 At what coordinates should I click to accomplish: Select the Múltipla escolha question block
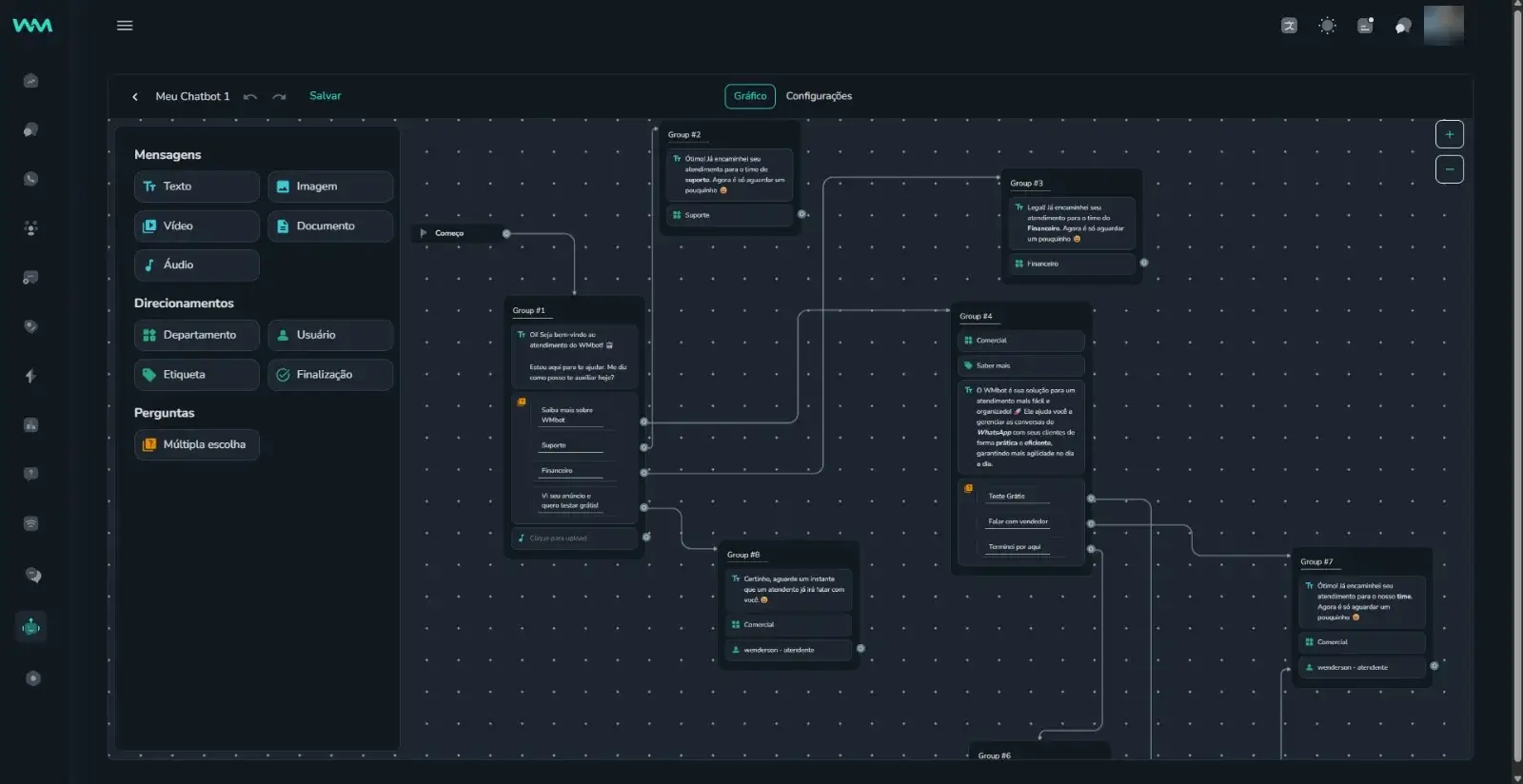coord(197,444)
